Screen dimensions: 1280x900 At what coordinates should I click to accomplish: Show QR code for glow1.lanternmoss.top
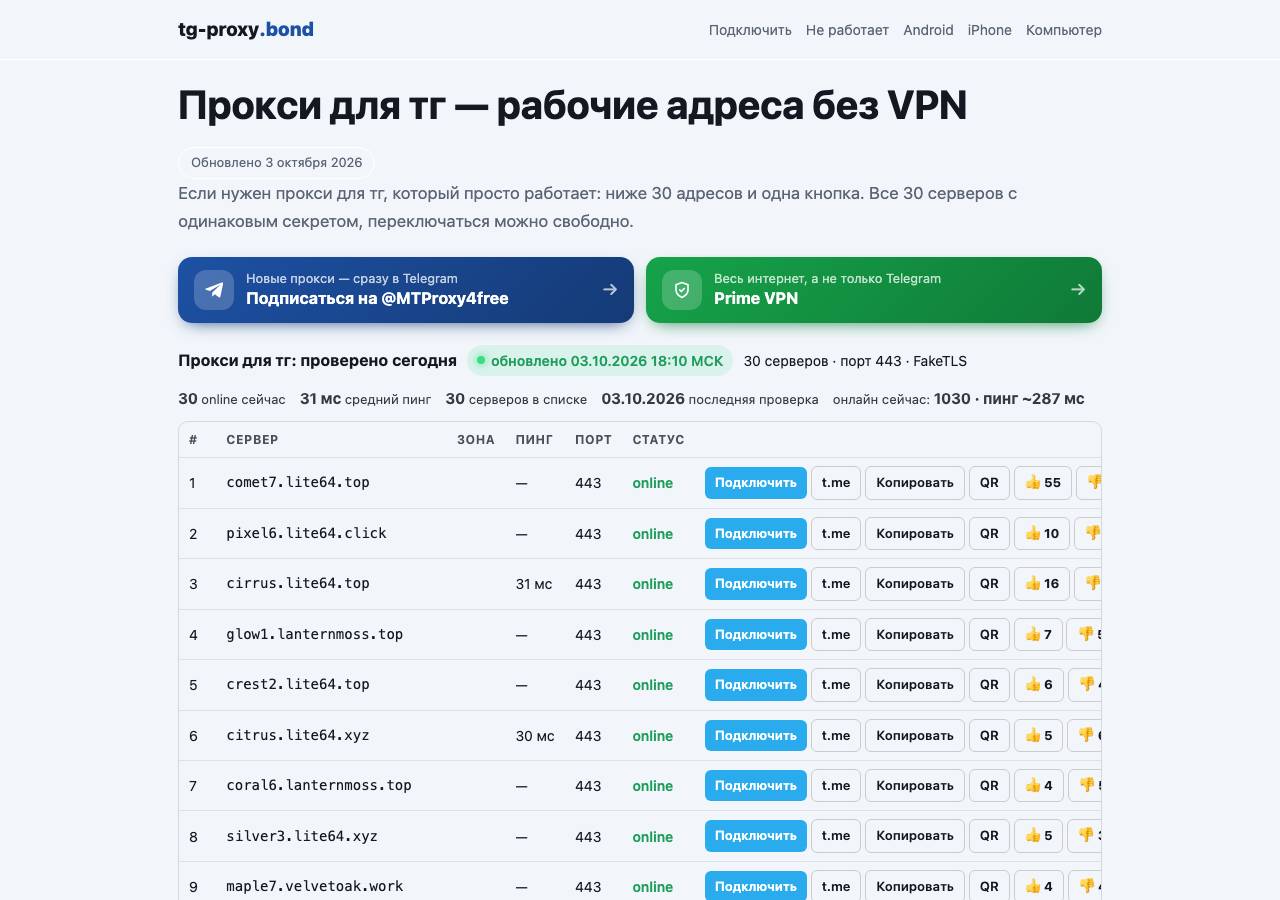989,635
